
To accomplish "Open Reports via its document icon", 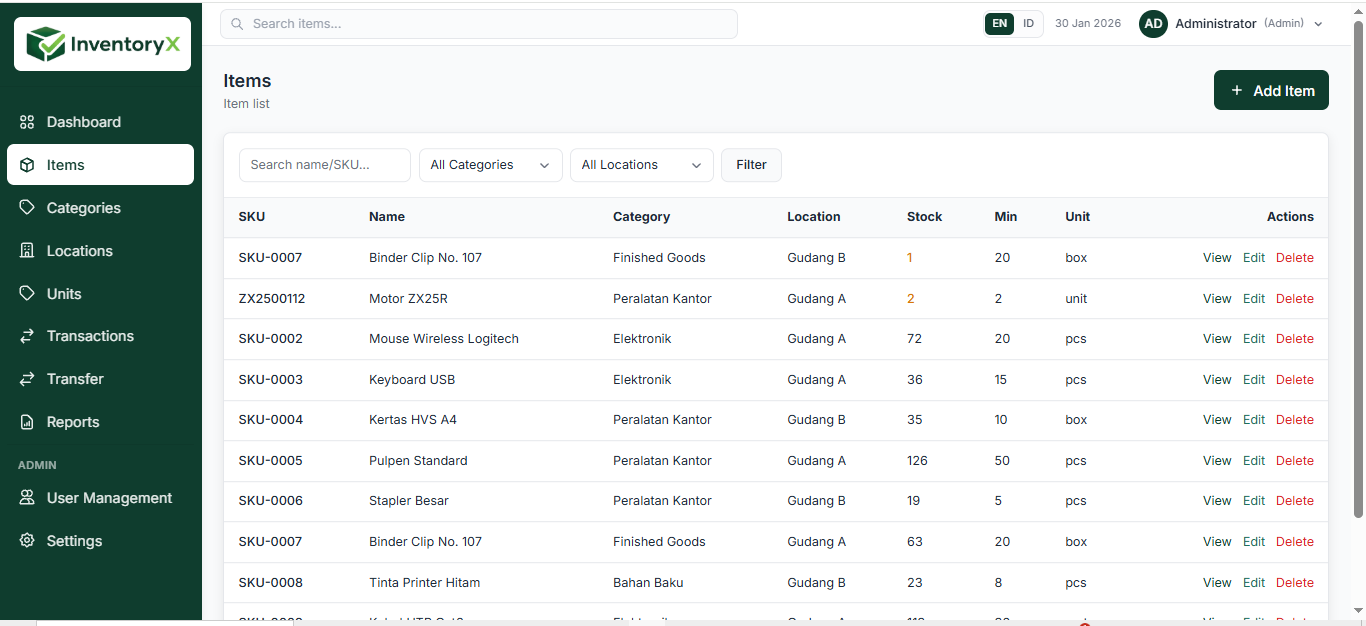I will 27,421.
